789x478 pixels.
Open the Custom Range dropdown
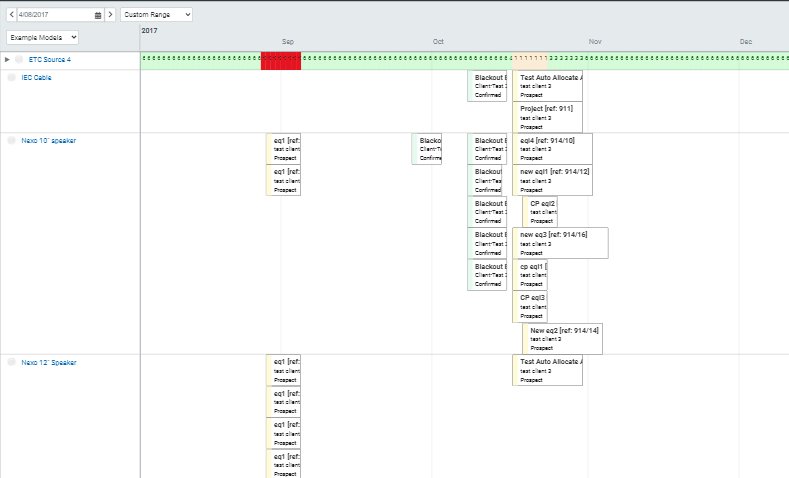(156, 15)
